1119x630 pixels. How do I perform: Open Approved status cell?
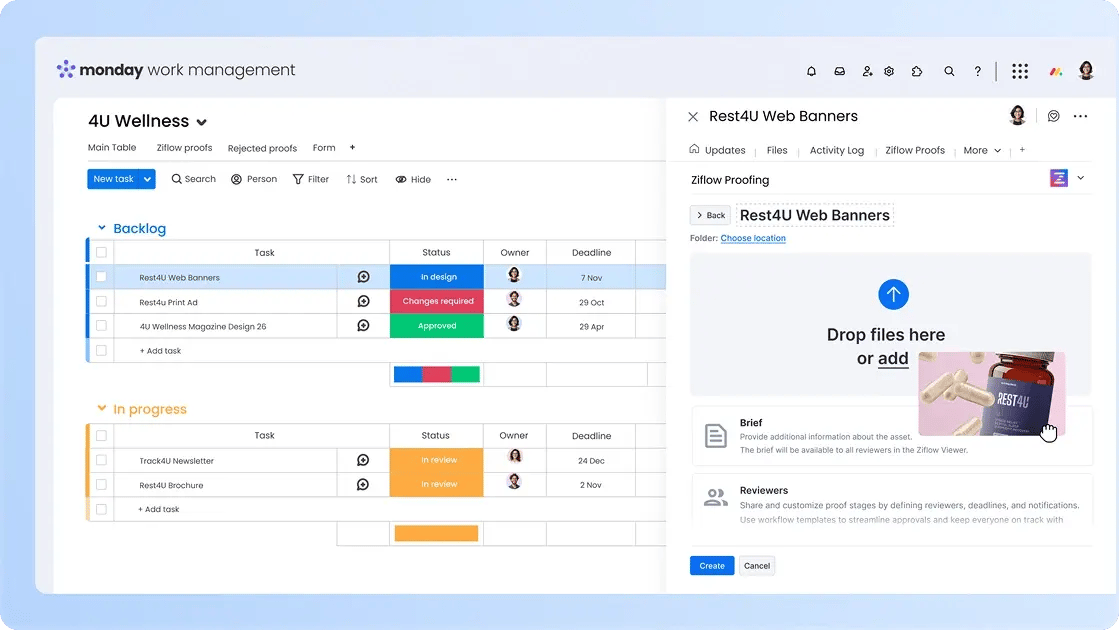tap(437, 325)
